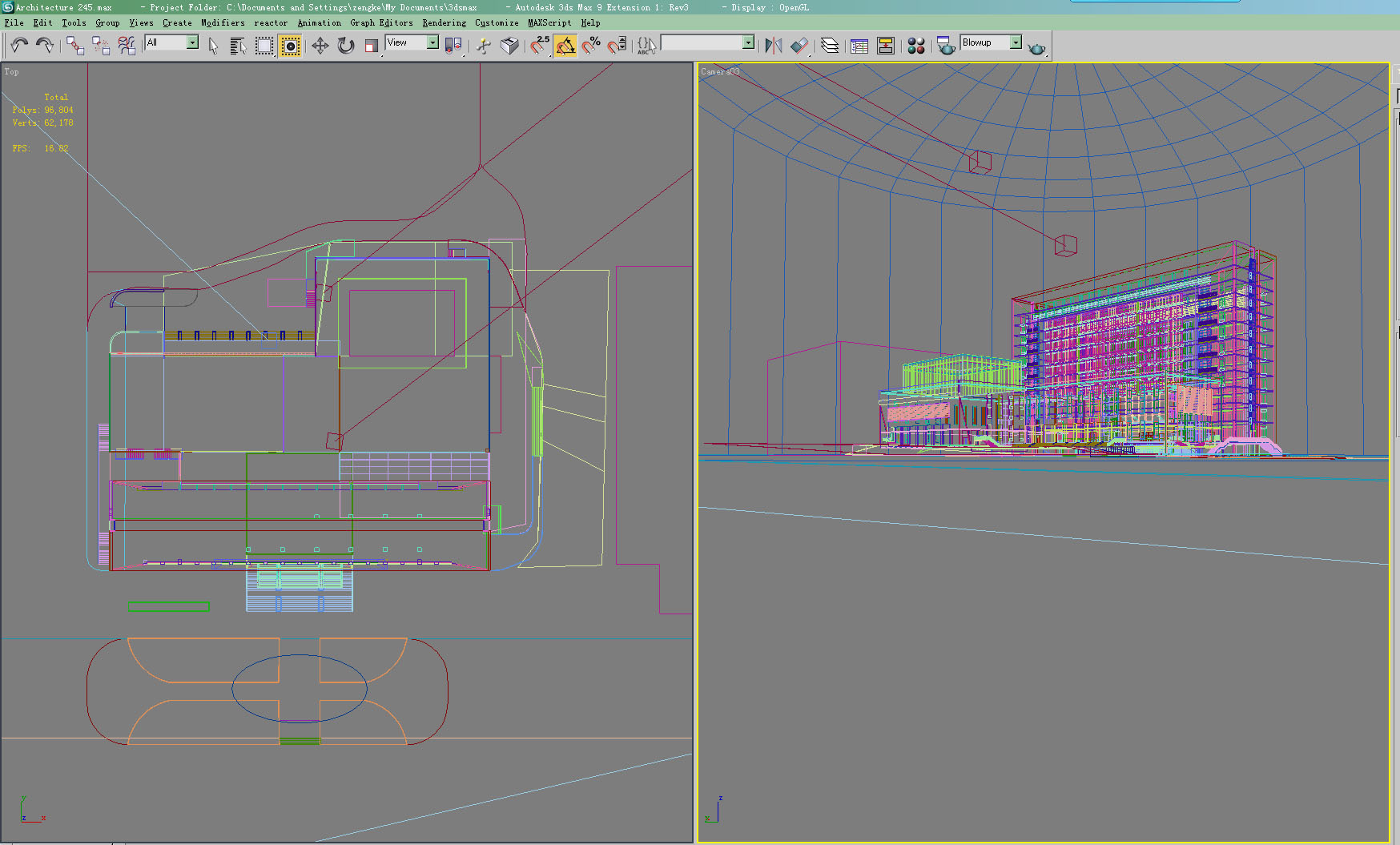This screenshot has height=845, width=1400.
Task: Click the FPS readout in Top viewport
Action: click(40, 148)
